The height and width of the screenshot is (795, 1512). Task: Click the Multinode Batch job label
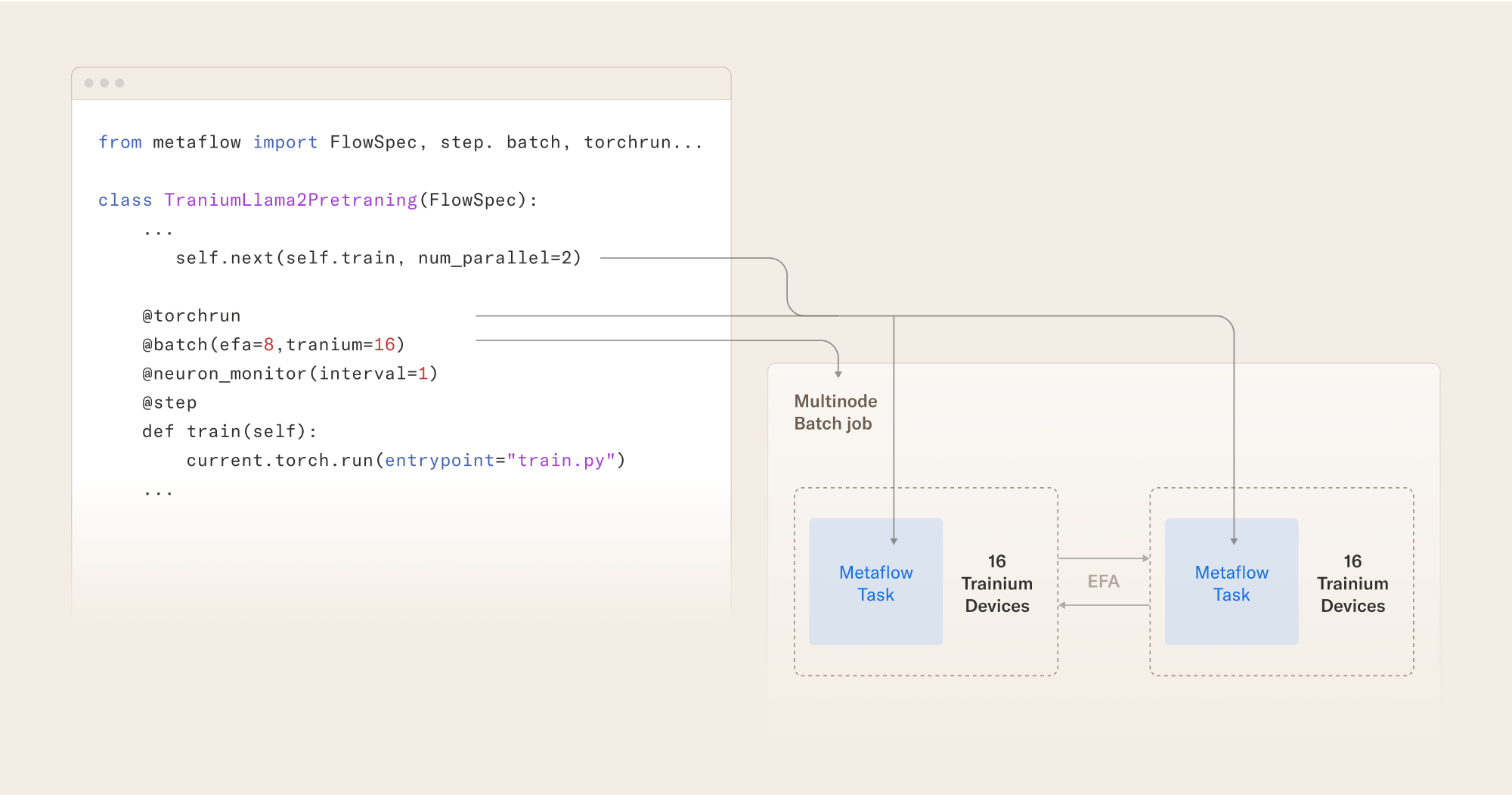[x=835, y=412]
